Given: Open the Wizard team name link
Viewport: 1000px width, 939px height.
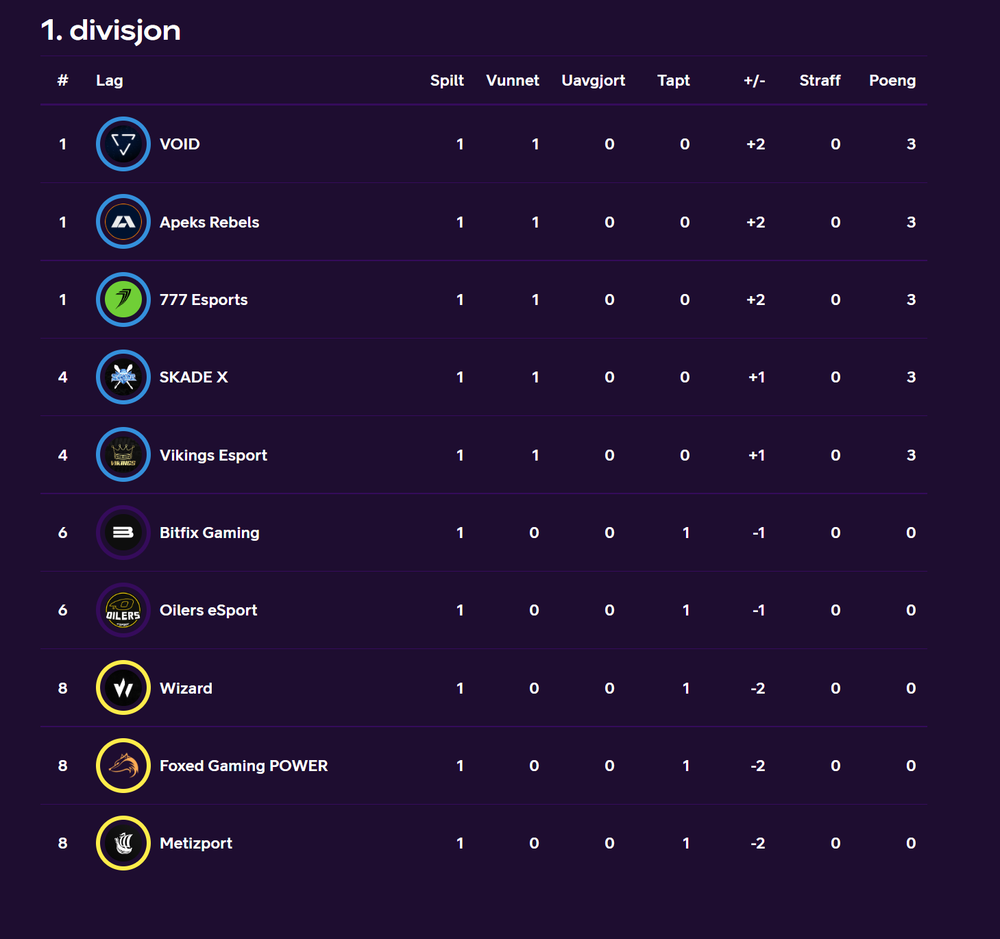Looking at the screenshot, I should tap(186, 688).
